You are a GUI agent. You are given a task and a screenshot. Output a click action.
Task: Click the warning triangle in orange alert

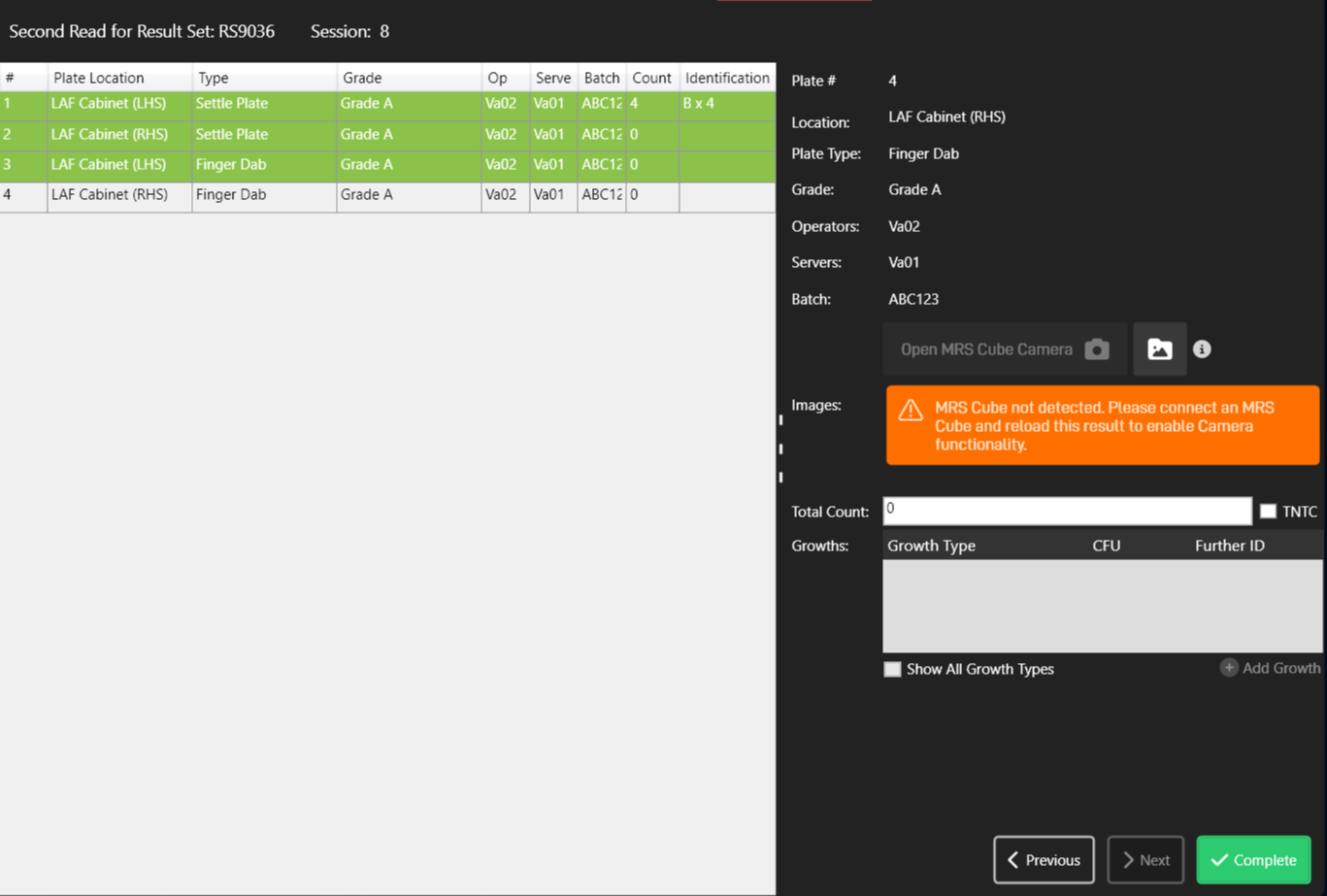[x=911, y=410]
